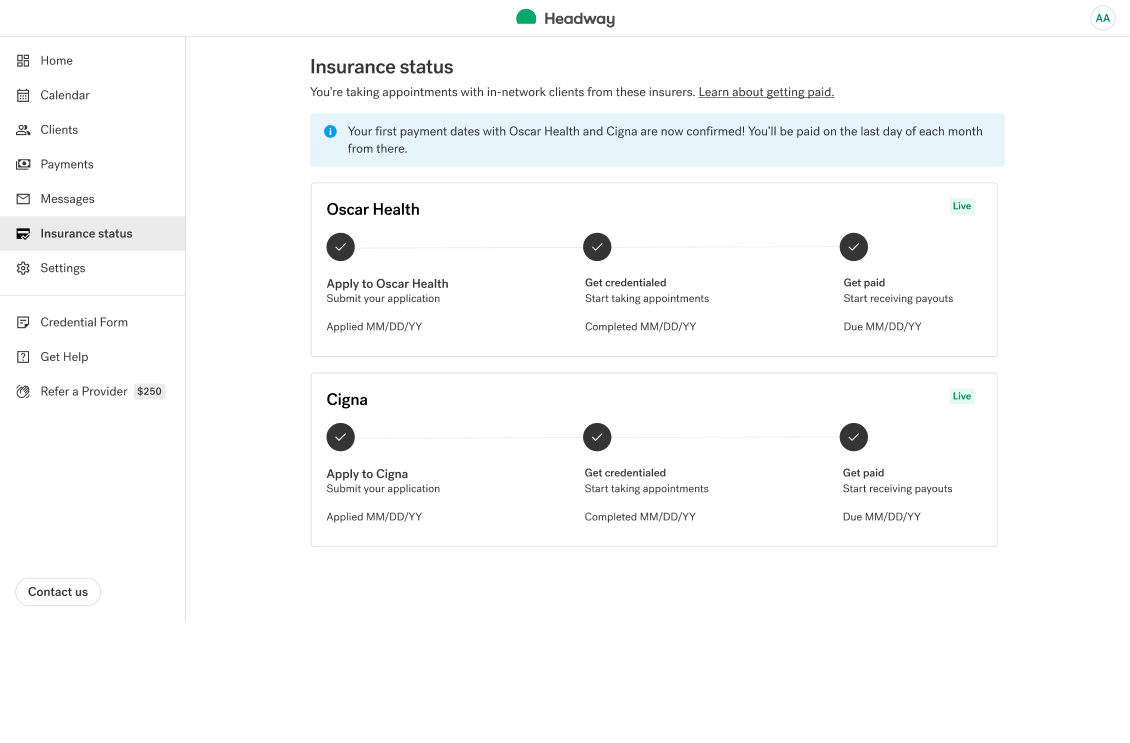The width and height of the screenshot is (1130, 743).
Task: Click Oscar Health Live status badge
Action: tap(962, 206)
